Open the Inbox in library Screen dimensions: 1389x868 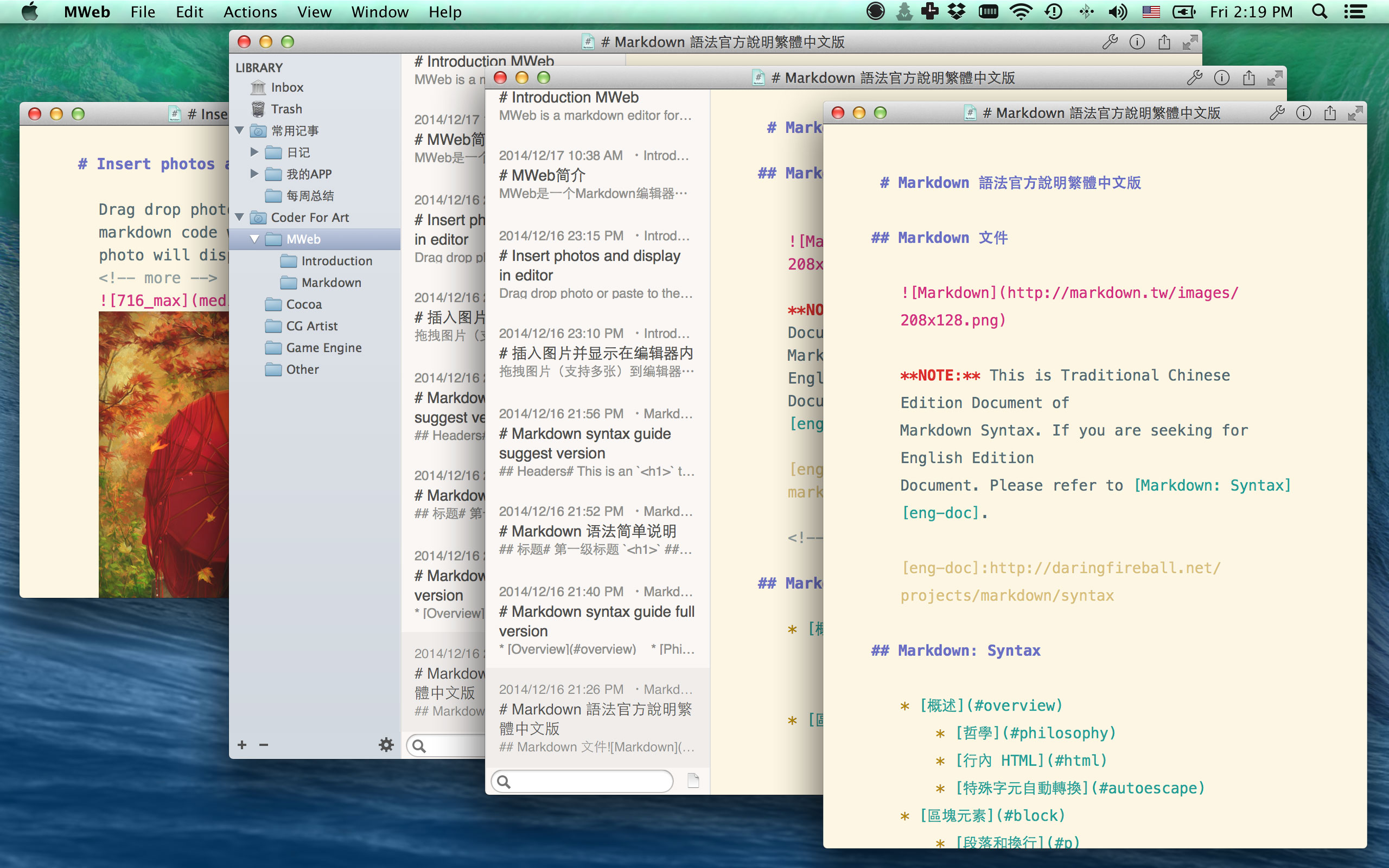[x=287, y=87]
